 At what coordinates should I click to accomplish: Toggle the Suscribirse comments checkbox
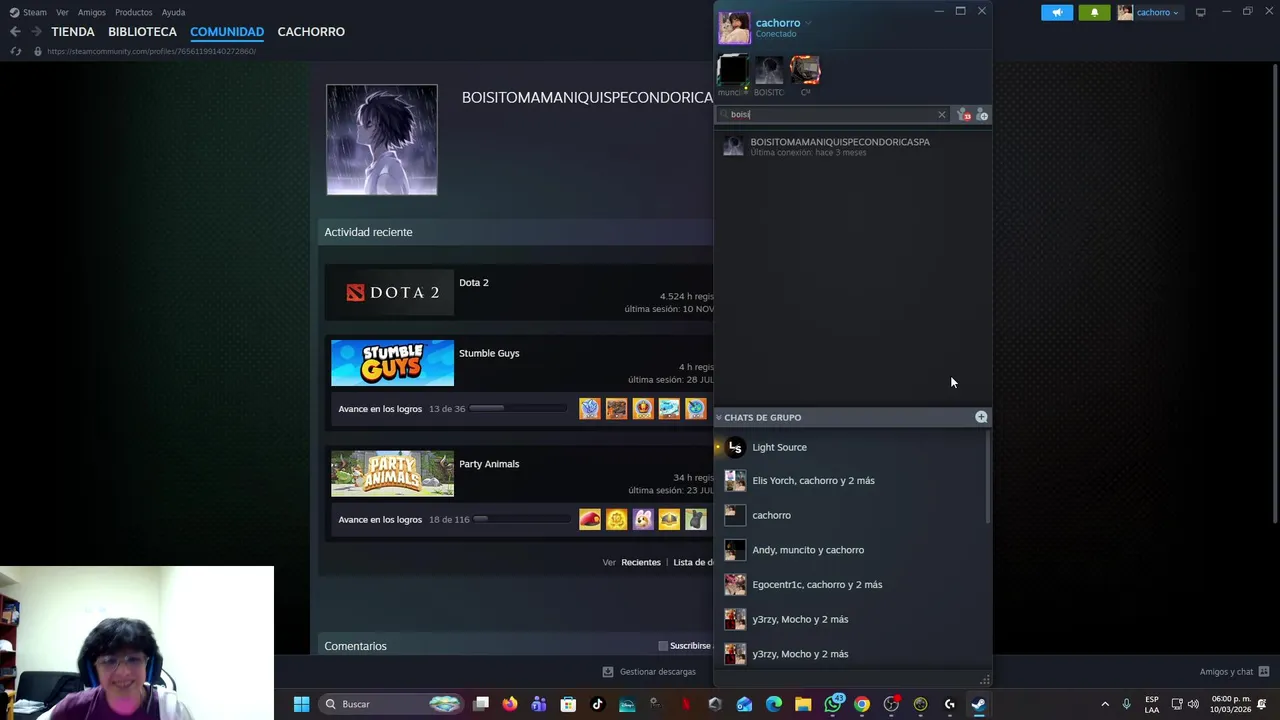663,646
